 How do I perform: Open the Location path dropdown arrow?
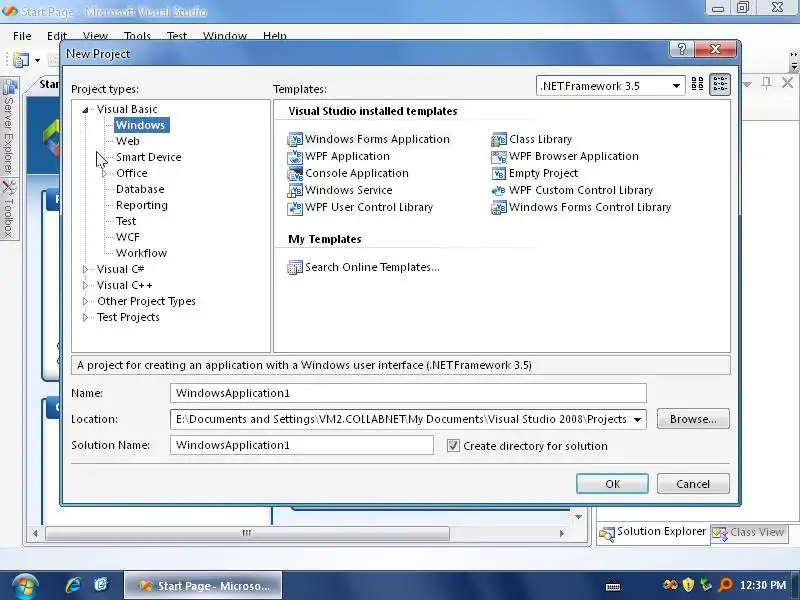pyautogui.click(x=637, y=419)
